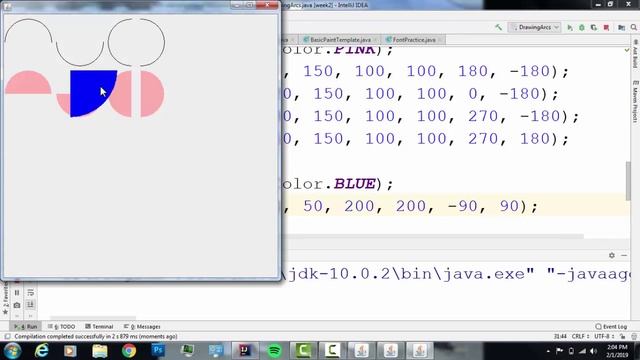This screenshot has width=640, height=360.
Task: Open File Explorer from the taskbar
Action: pyautogui.click(x=100, y=351)
